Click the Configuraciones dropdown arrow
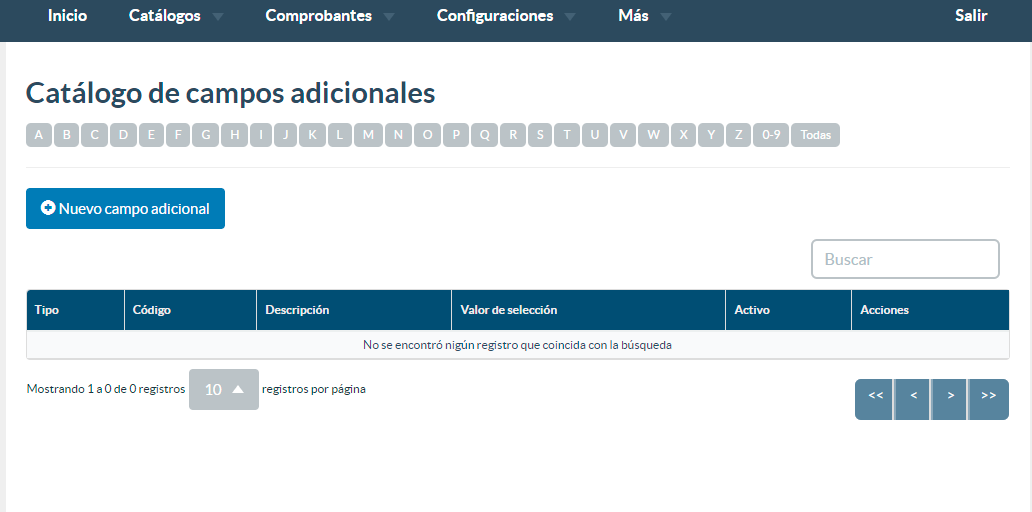The width and height of the screenshot is (1032, 512). pos(570,17)
